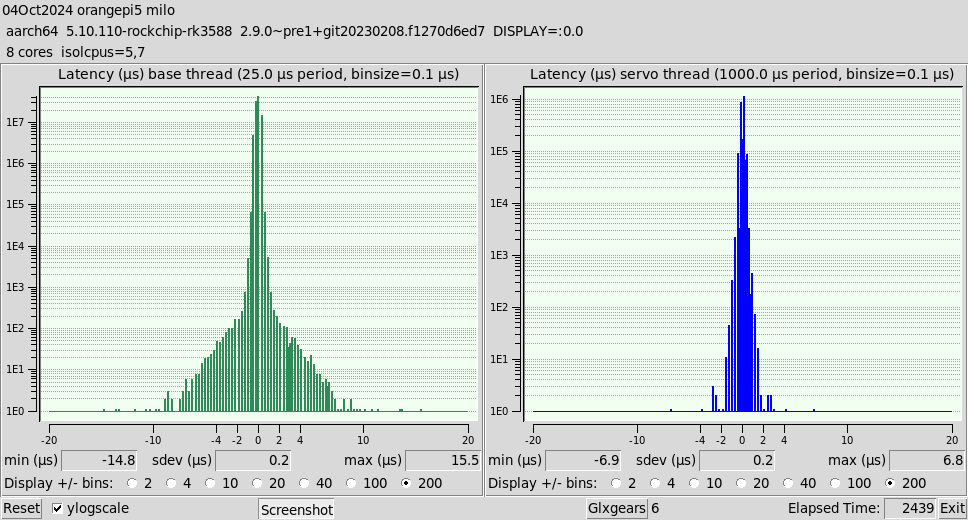Select 200 bins for base thread
The width and height of the screenshot is (968, 520).
tap(406, 483)
